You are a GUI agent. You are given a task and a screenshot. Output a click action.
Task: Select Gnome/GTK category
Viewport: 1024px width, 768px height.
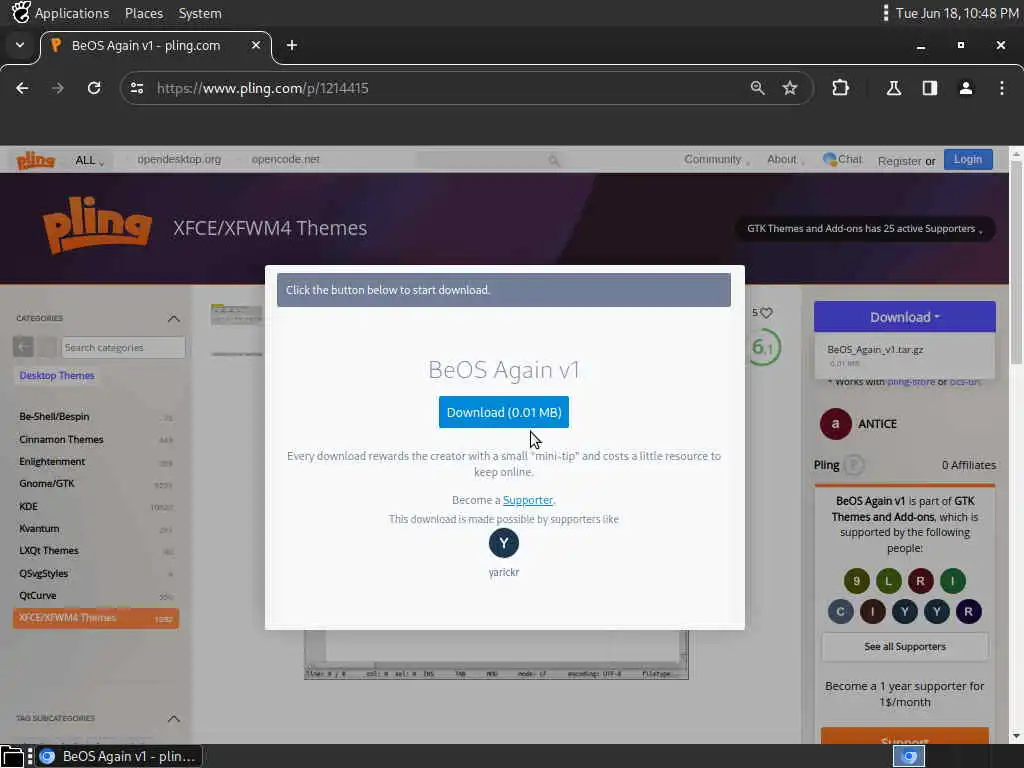(46, 484)
